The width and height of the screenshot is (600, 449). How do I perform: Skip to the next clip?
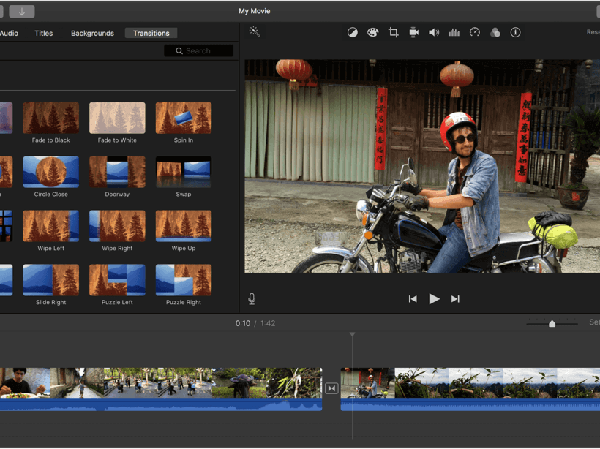(x=456, y=298)
